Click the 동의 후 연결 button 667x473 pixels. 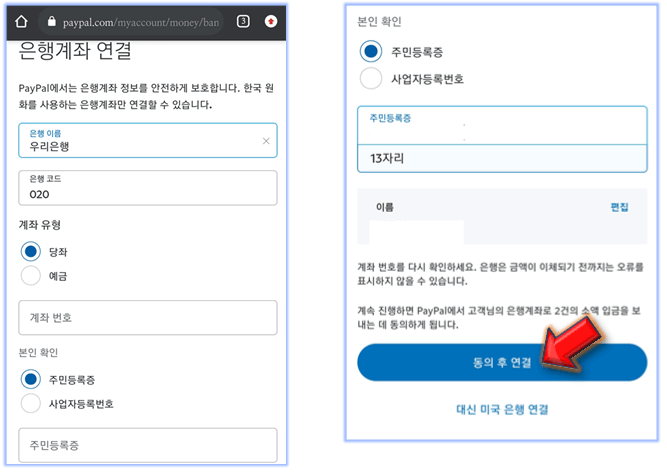pyautogui.click(x=502, y=362)
